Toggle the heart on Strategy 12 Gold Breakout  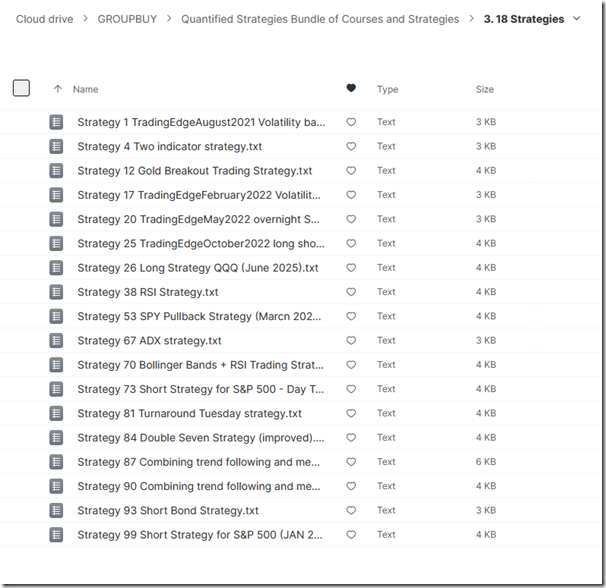[x=351, y=170]
